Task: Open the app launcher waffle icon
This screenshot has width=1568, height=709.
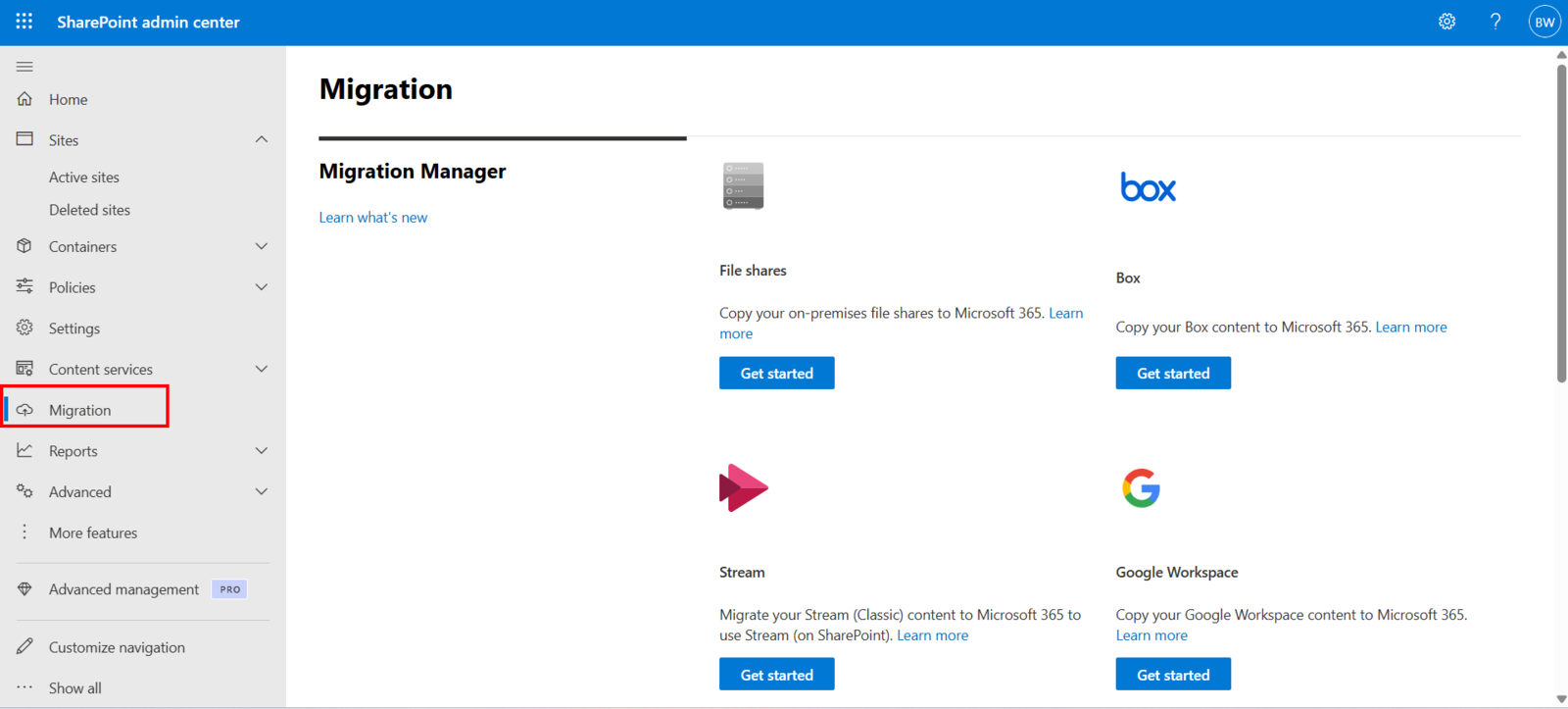Action: click(x=24, y=22)
